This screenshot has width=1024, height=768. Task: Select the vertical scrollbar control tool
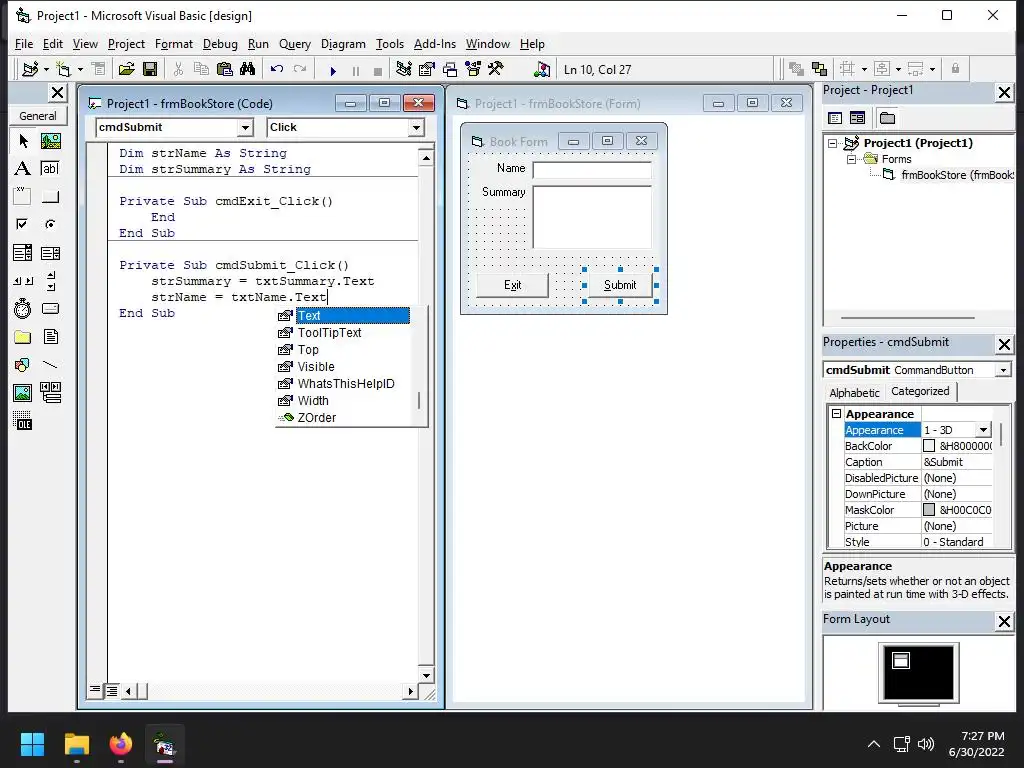(50, 281)
